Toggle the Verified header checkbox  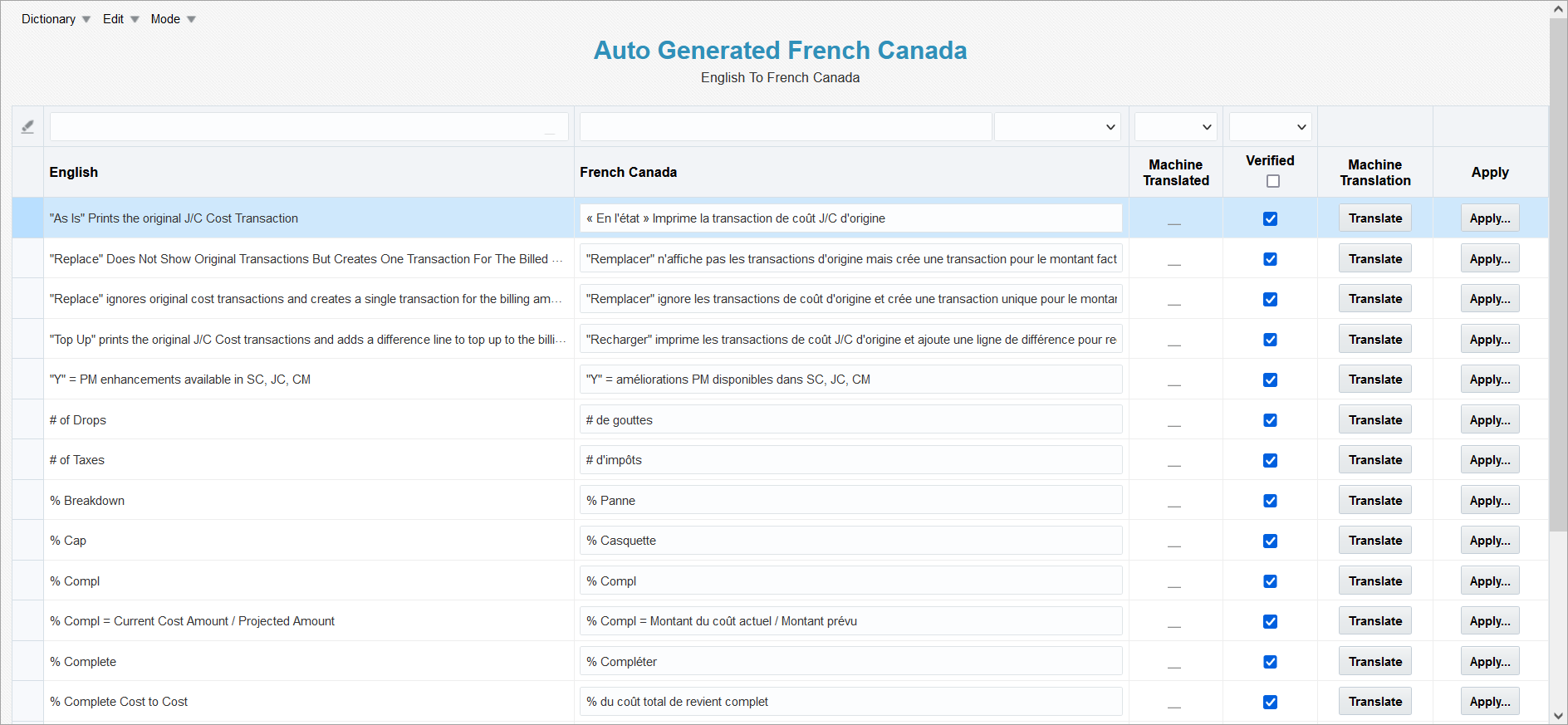pyautogui.click(x=1272, y=181)
